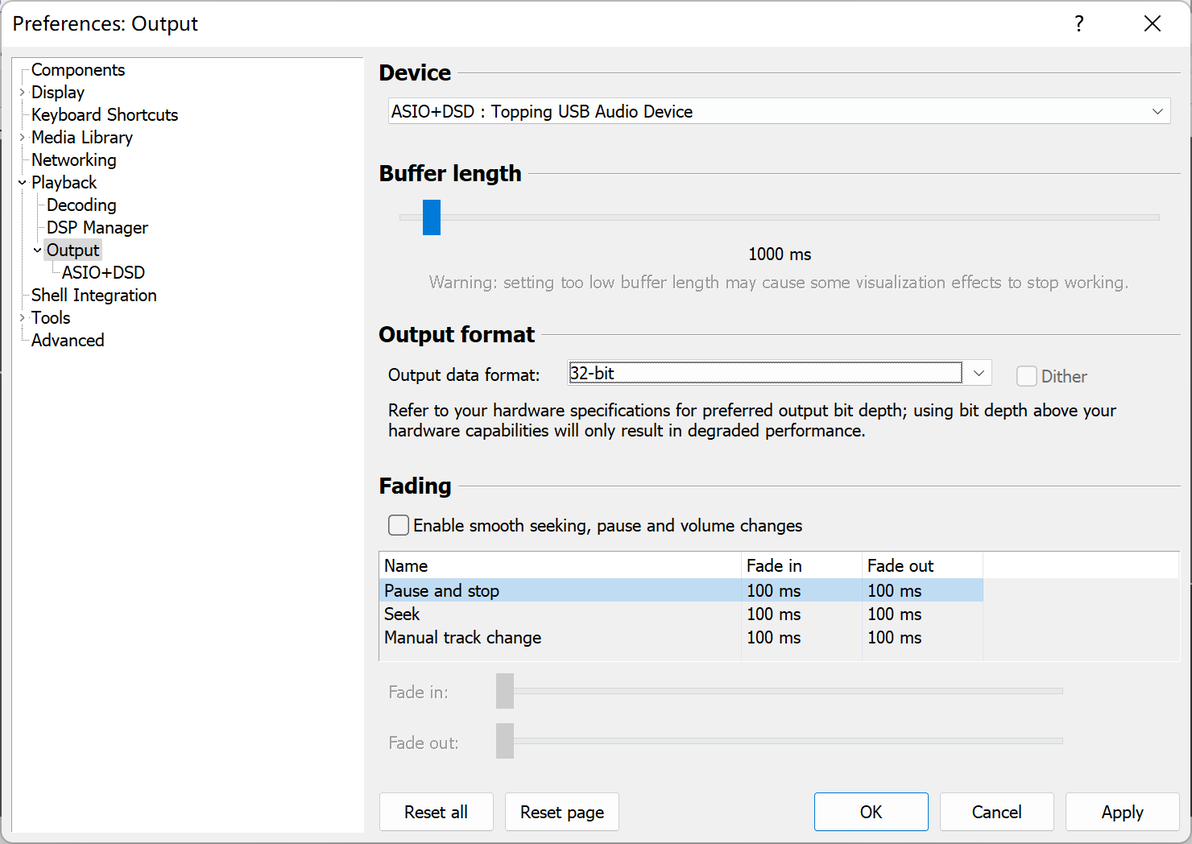Open the DSP Manager page
Screen dimensions: 1192x844
coord(97,227)
